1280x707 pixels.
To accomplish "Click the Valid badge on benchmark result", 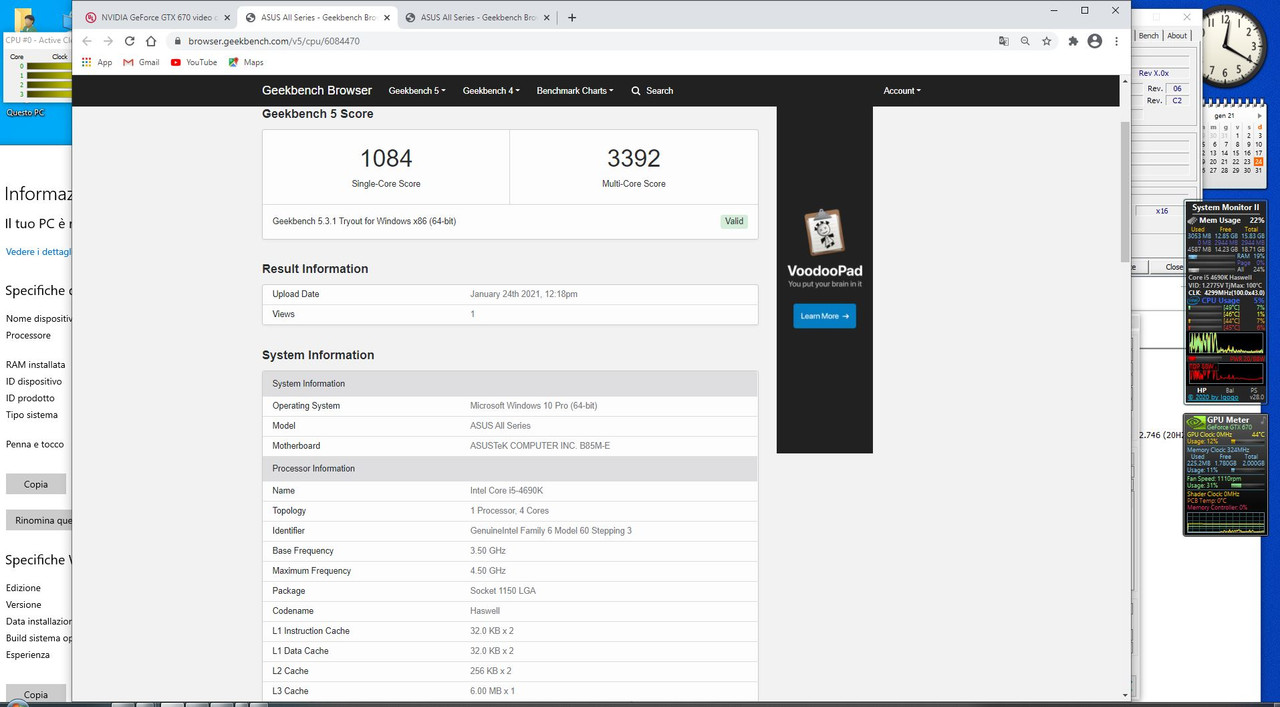I will [734, 221].
